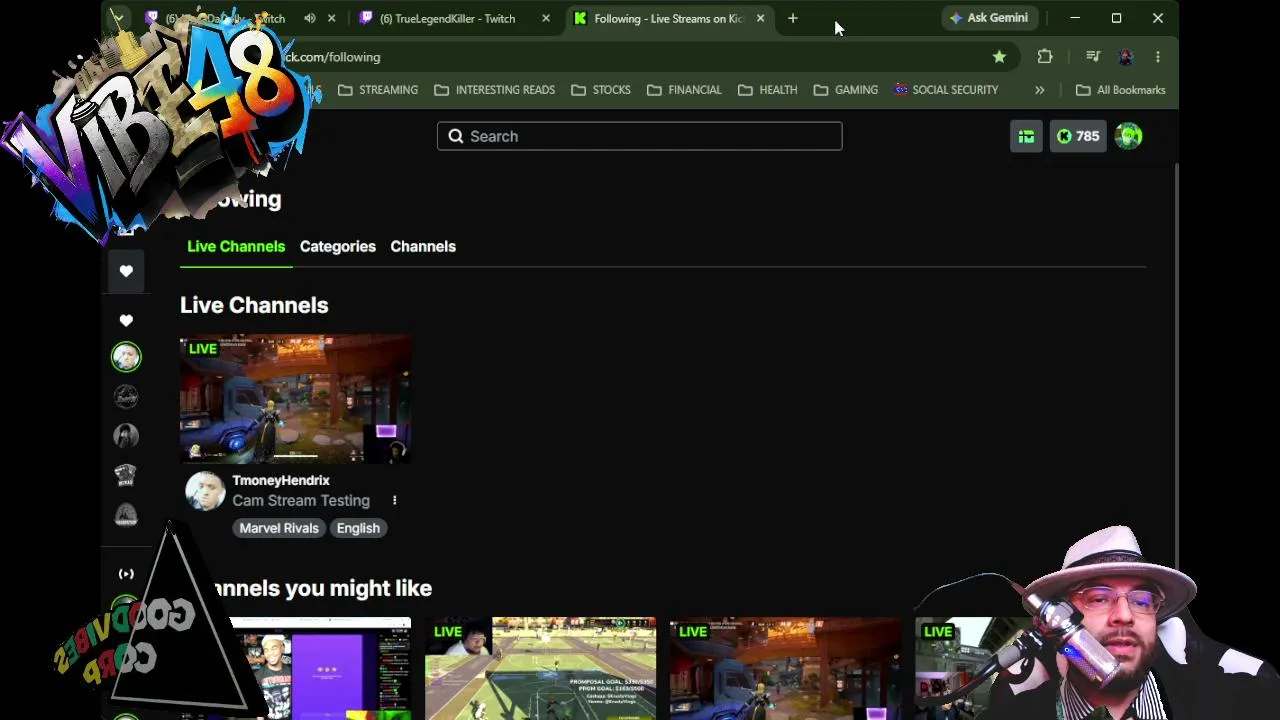Close the TrueLegendKiller Twitch tab
Image resolution: width=1280 pixels, height=720 pixels.
546,18
